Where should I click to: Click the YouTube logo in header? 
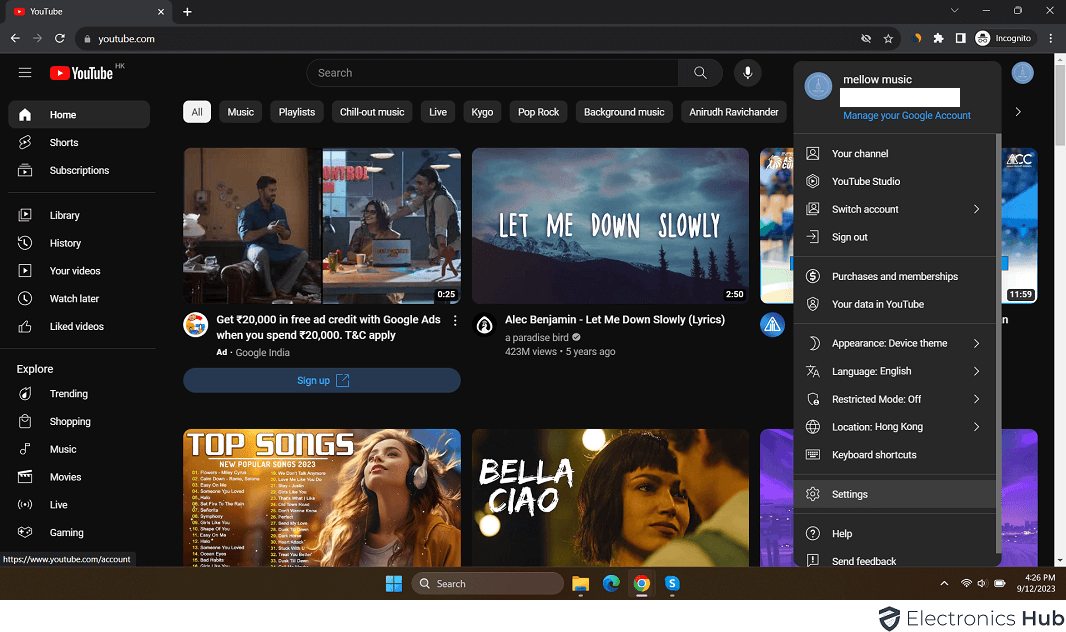(x=81, y=73)
